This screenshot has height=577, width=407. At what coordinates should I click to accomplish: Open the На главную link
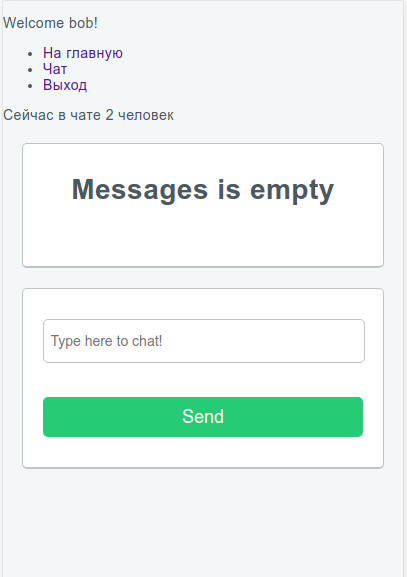click(x=83, y=53)
